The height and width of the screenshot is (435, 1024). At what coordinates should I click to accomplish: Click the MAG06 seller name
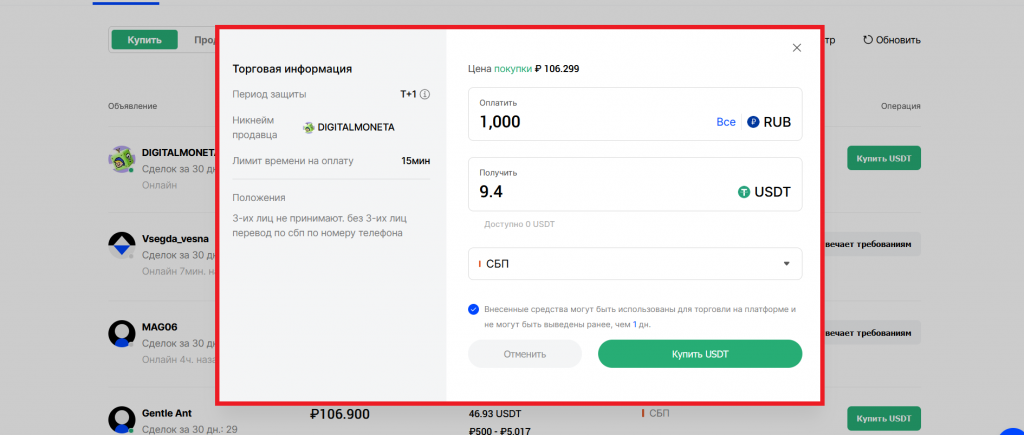(159, 327)
